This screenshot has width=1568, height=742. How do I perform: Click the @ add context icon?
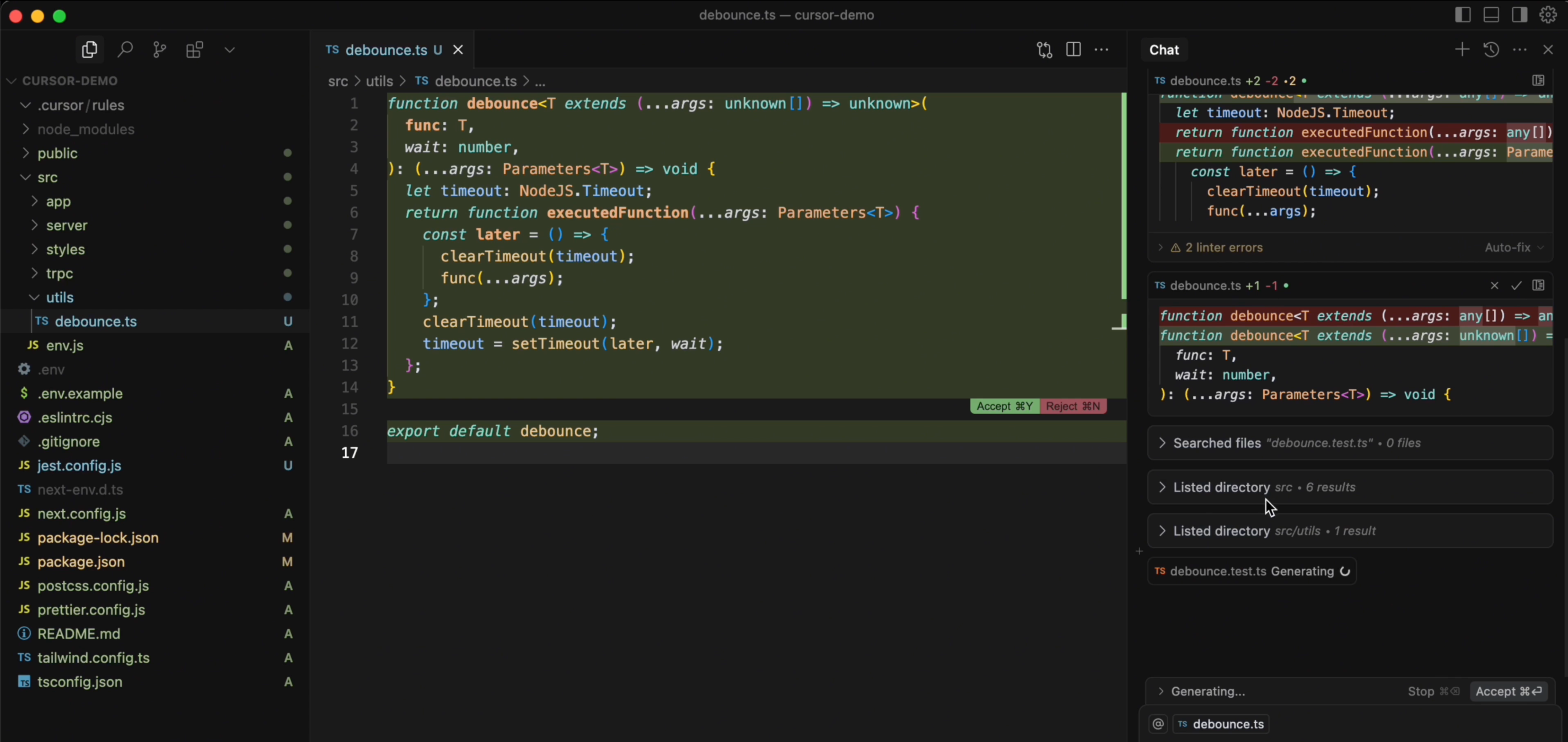(x=1158, y=724)
